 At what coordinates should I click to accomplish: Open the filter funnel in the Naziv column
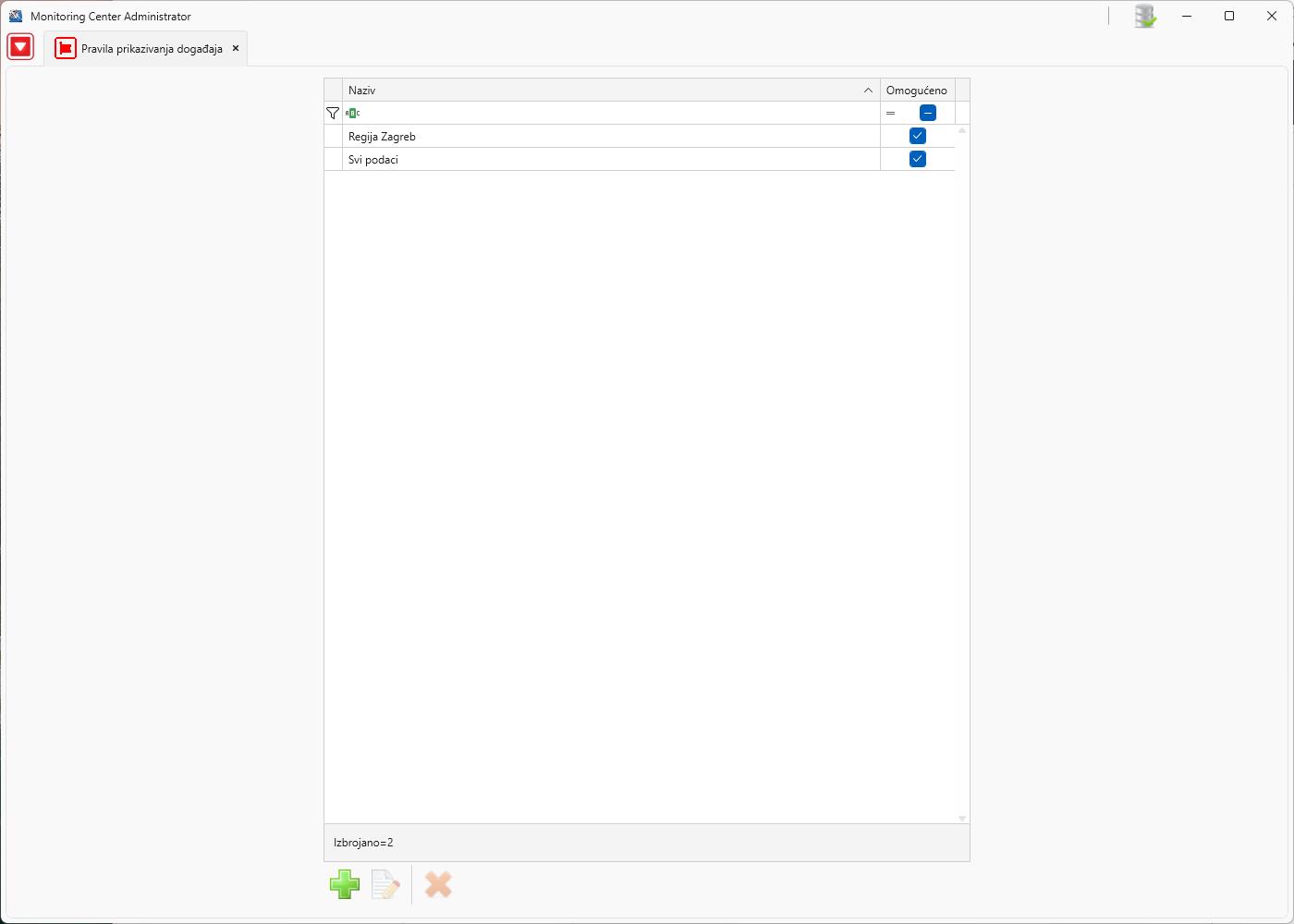pos(332,113)
